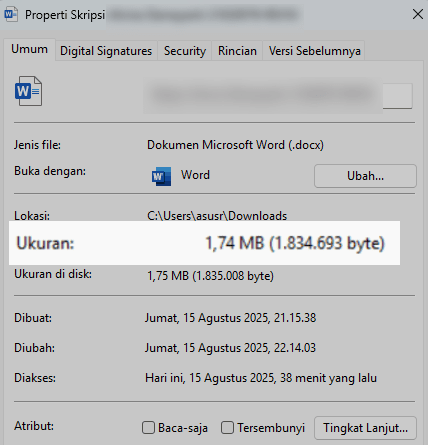428x445 pixels.
Task: Click the Diubah: label
Action: click(x=34, y=348)
